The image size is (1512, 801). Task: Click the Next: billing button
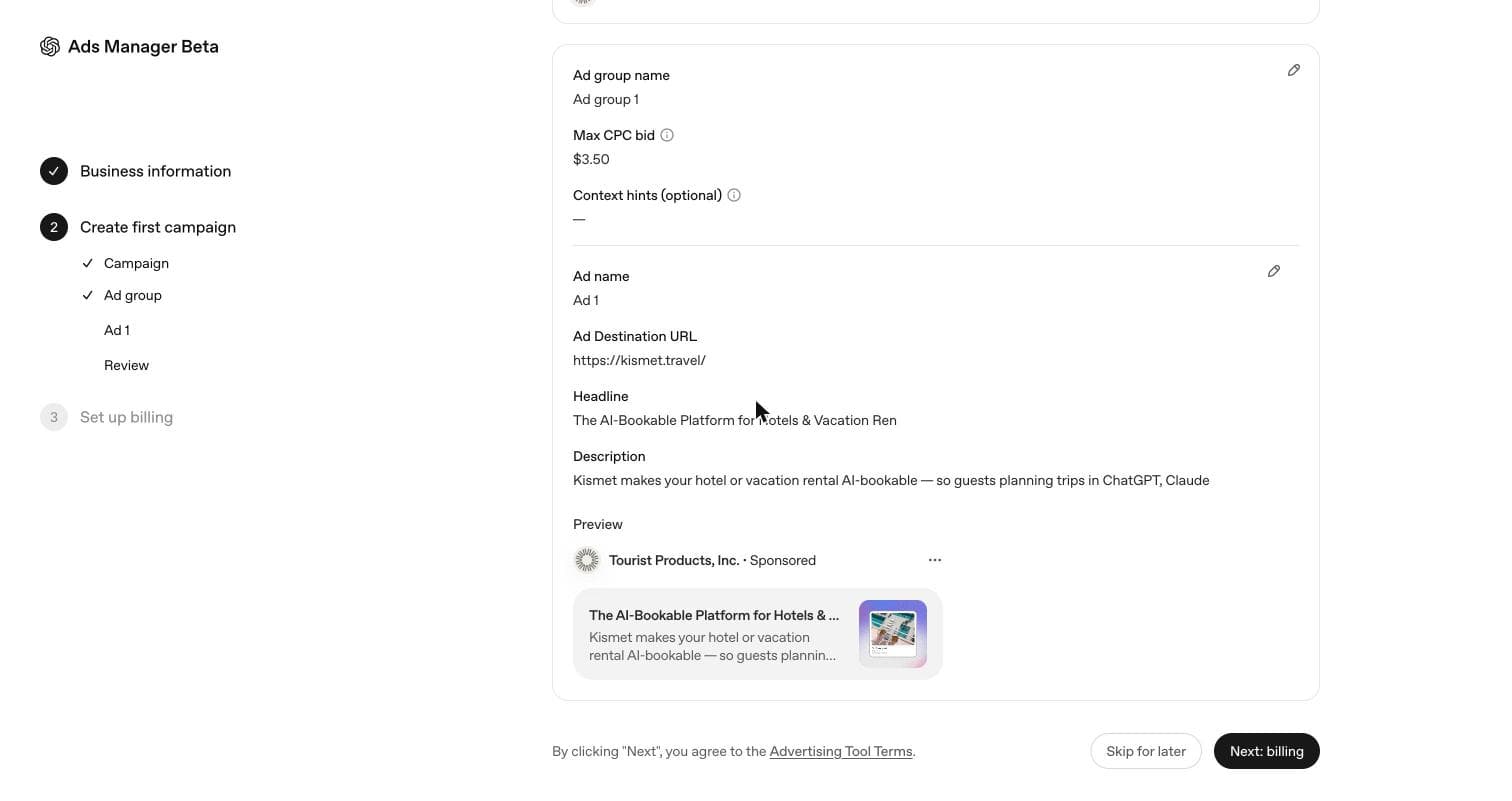[1267, 751]
